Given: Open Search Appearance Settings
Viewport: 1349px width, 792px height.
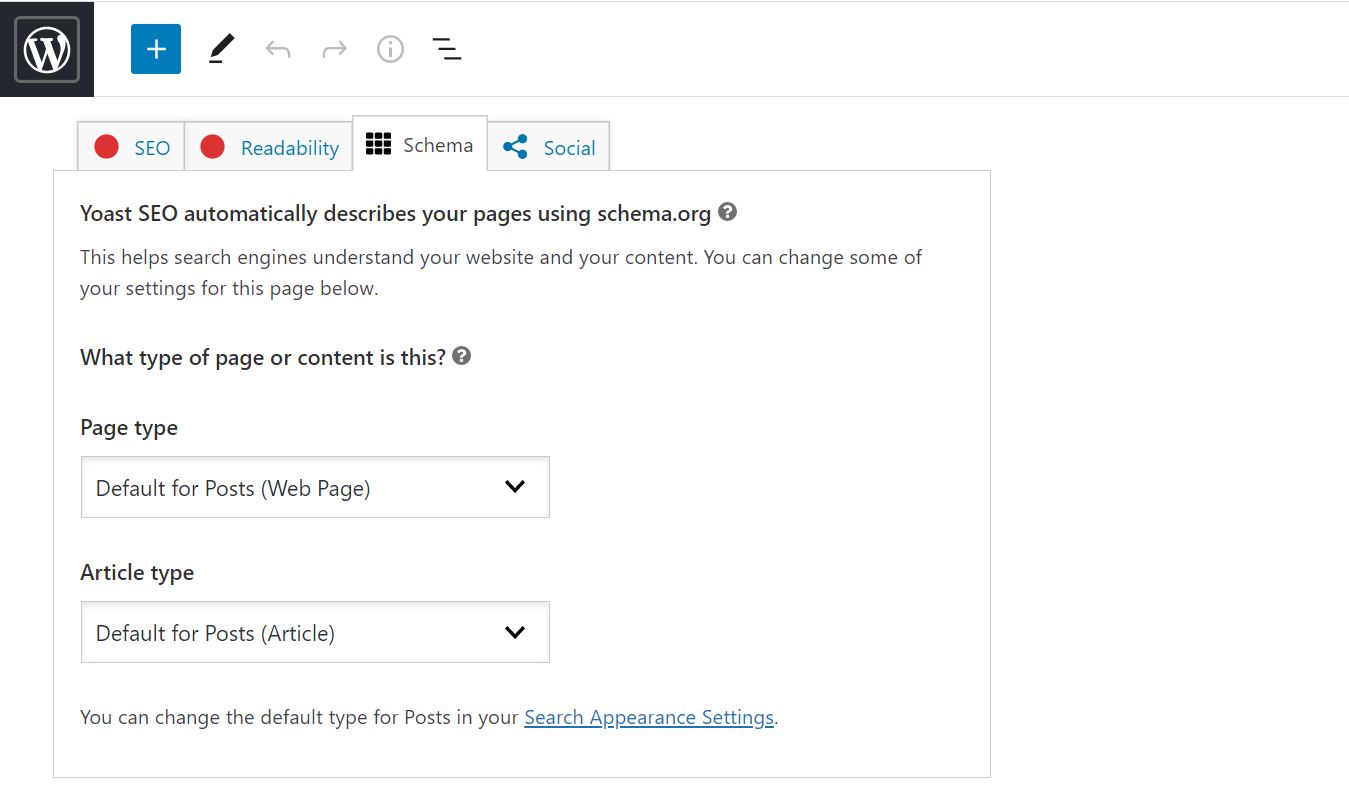Looking at the screenshot, I should (648, 717).
